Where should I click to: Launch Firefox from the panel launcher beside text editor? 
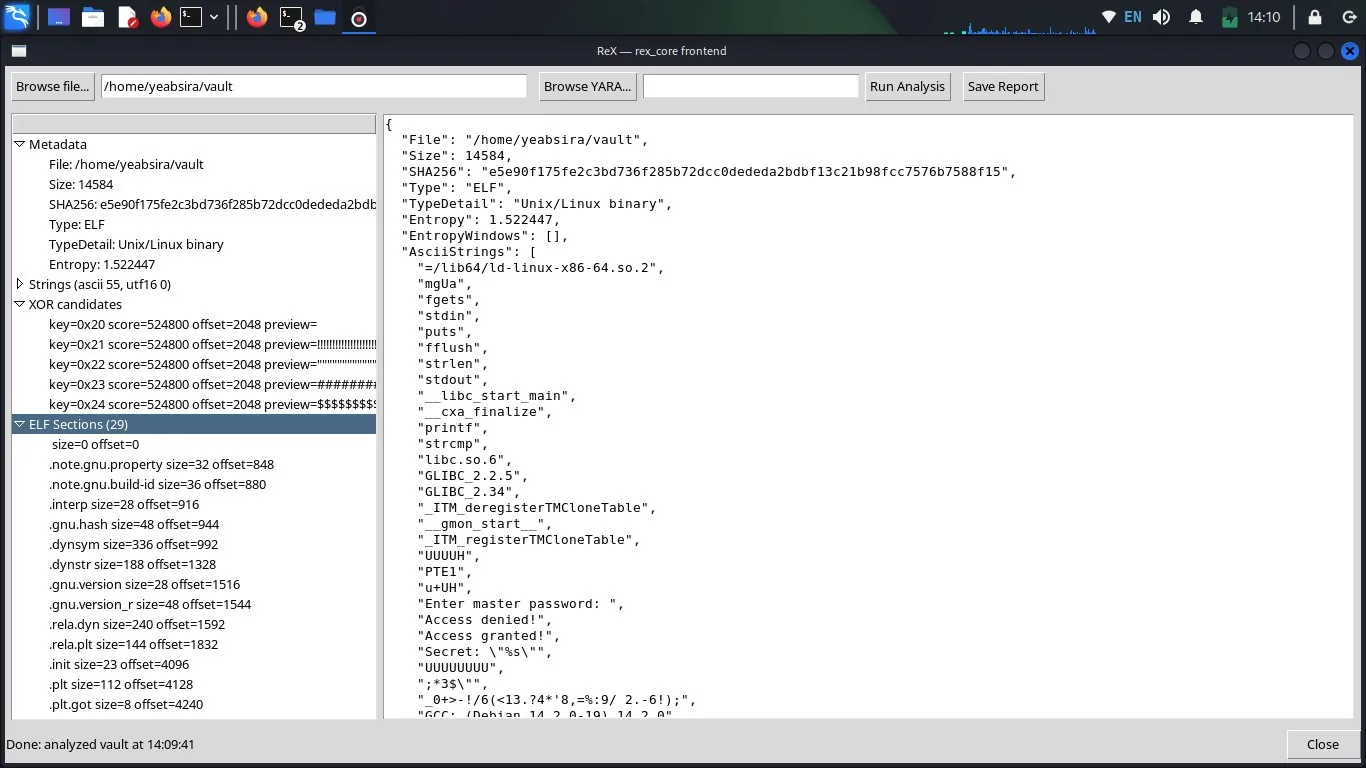(x=161, y=17)
